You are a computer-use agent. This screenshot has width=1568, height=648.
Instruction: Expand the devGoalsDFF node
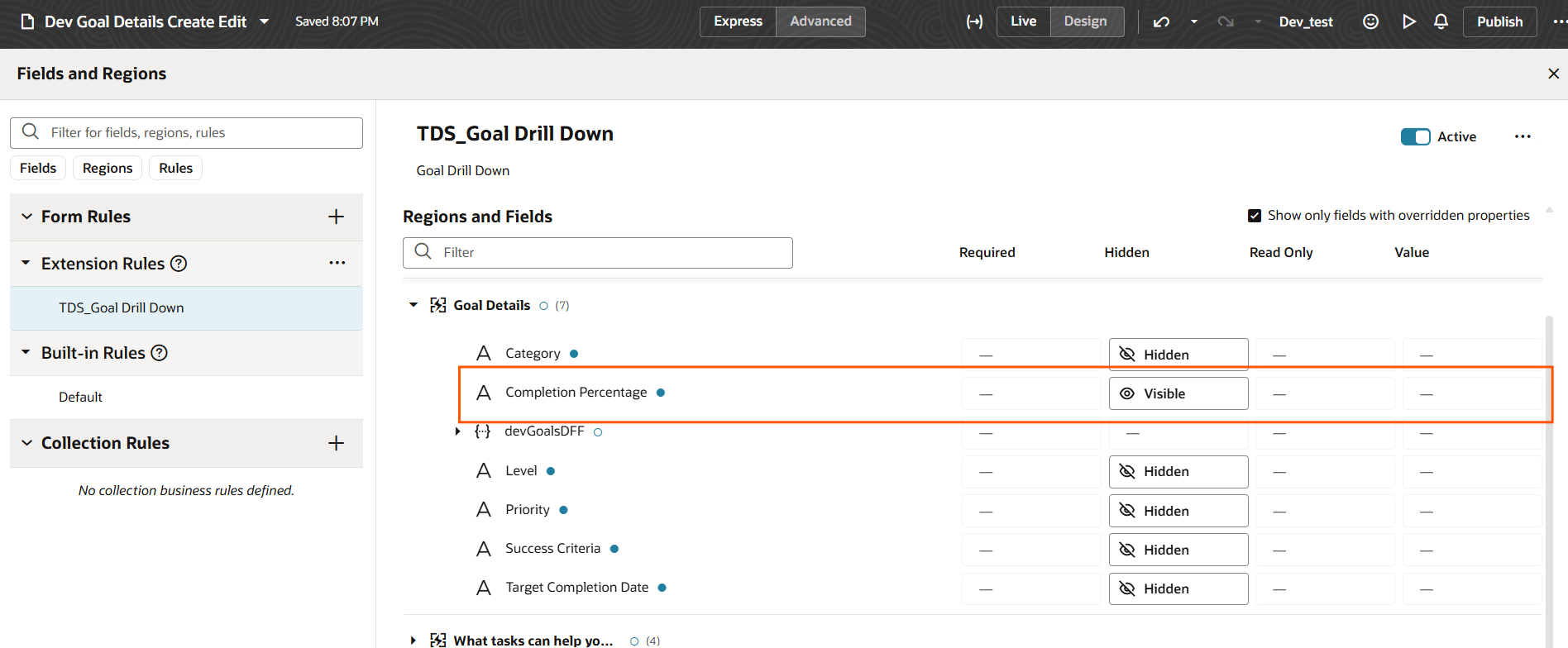tap(457, 431)
